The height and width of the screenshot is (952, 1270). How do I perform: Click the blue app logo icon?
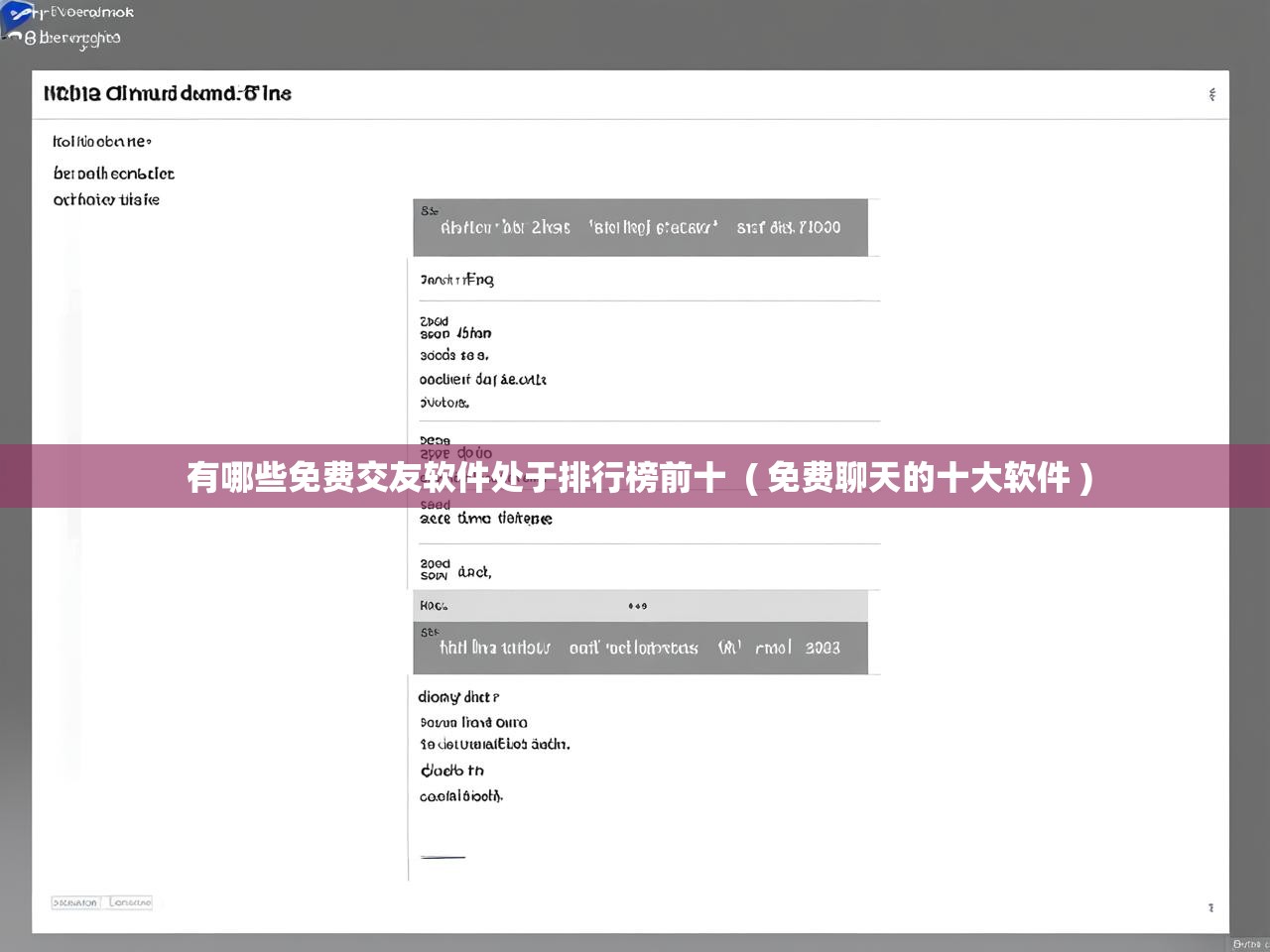18,18
